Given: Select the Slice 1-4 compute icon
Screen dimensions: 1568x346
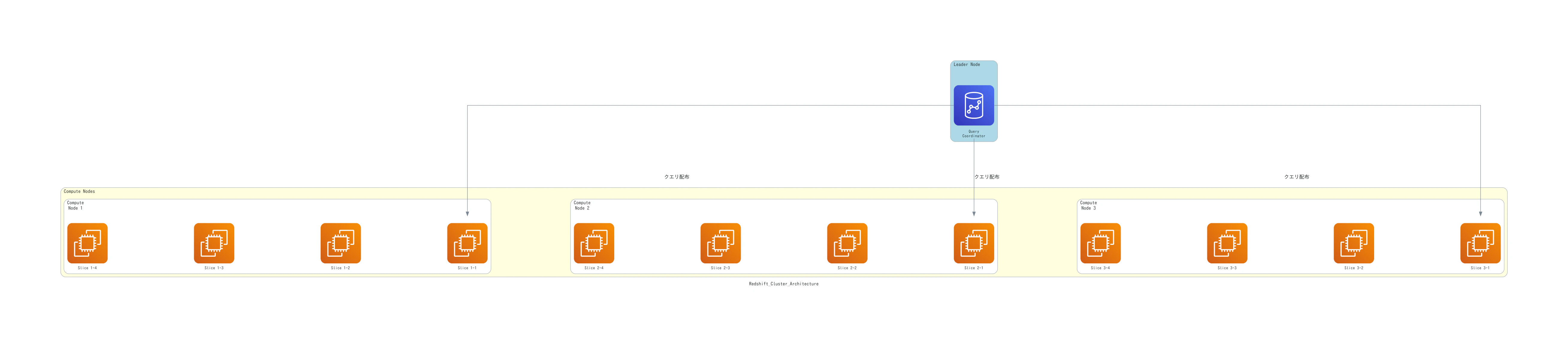Looking at the screenshot, I should point(88,243).
